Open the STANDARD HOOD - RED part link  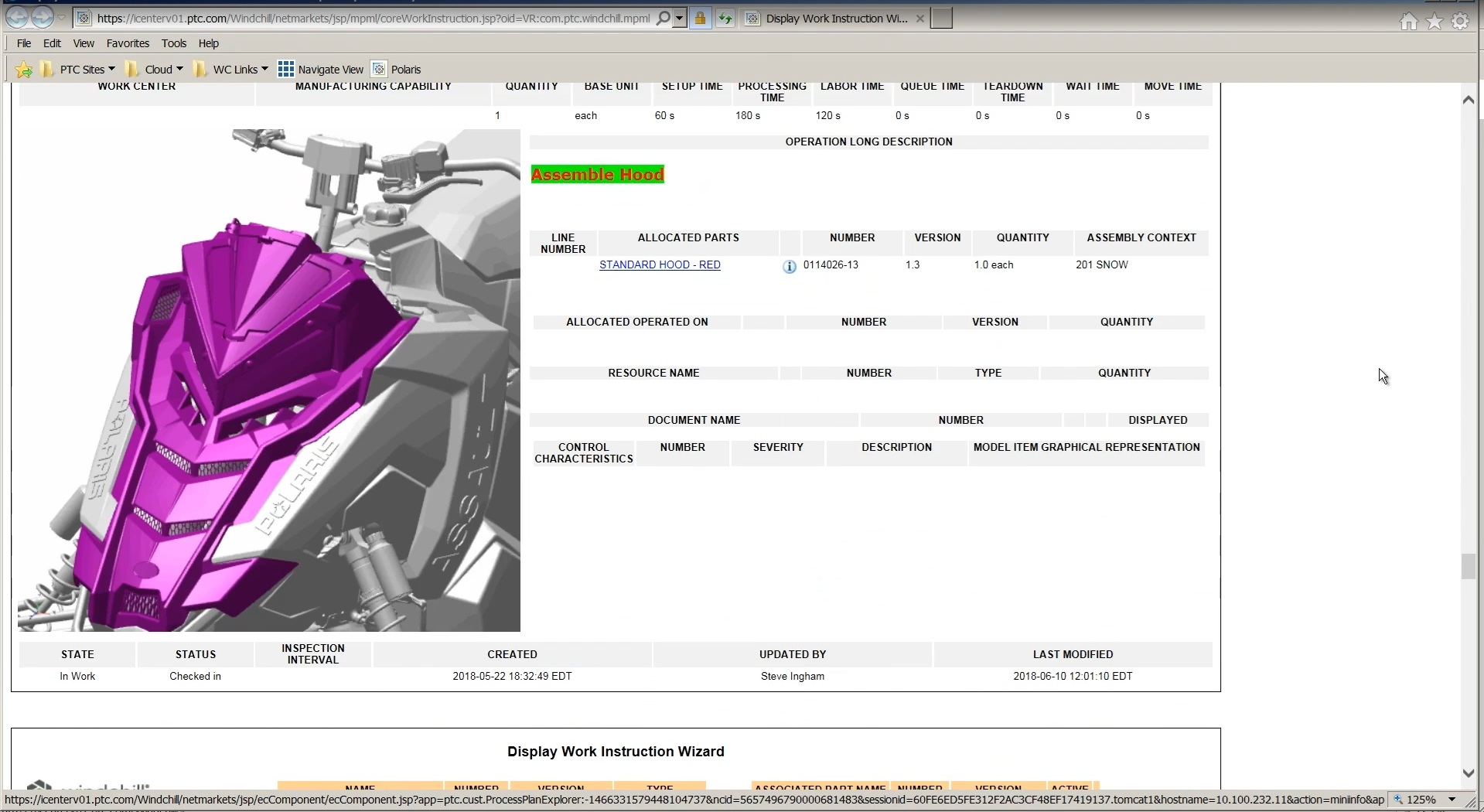(x=660, y=264)
